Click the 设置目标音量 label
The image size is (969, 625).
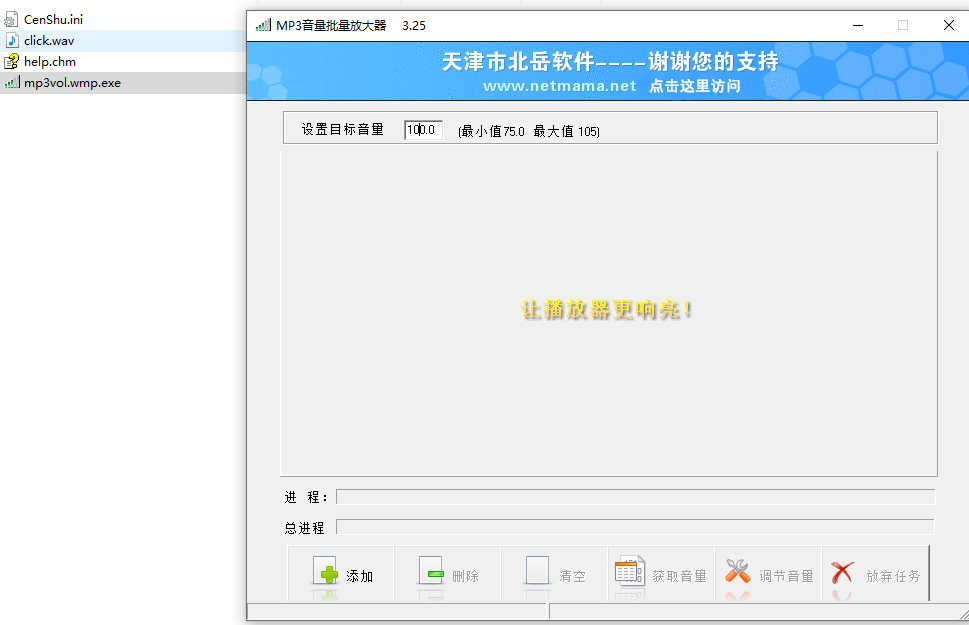[x=343, y=129]
